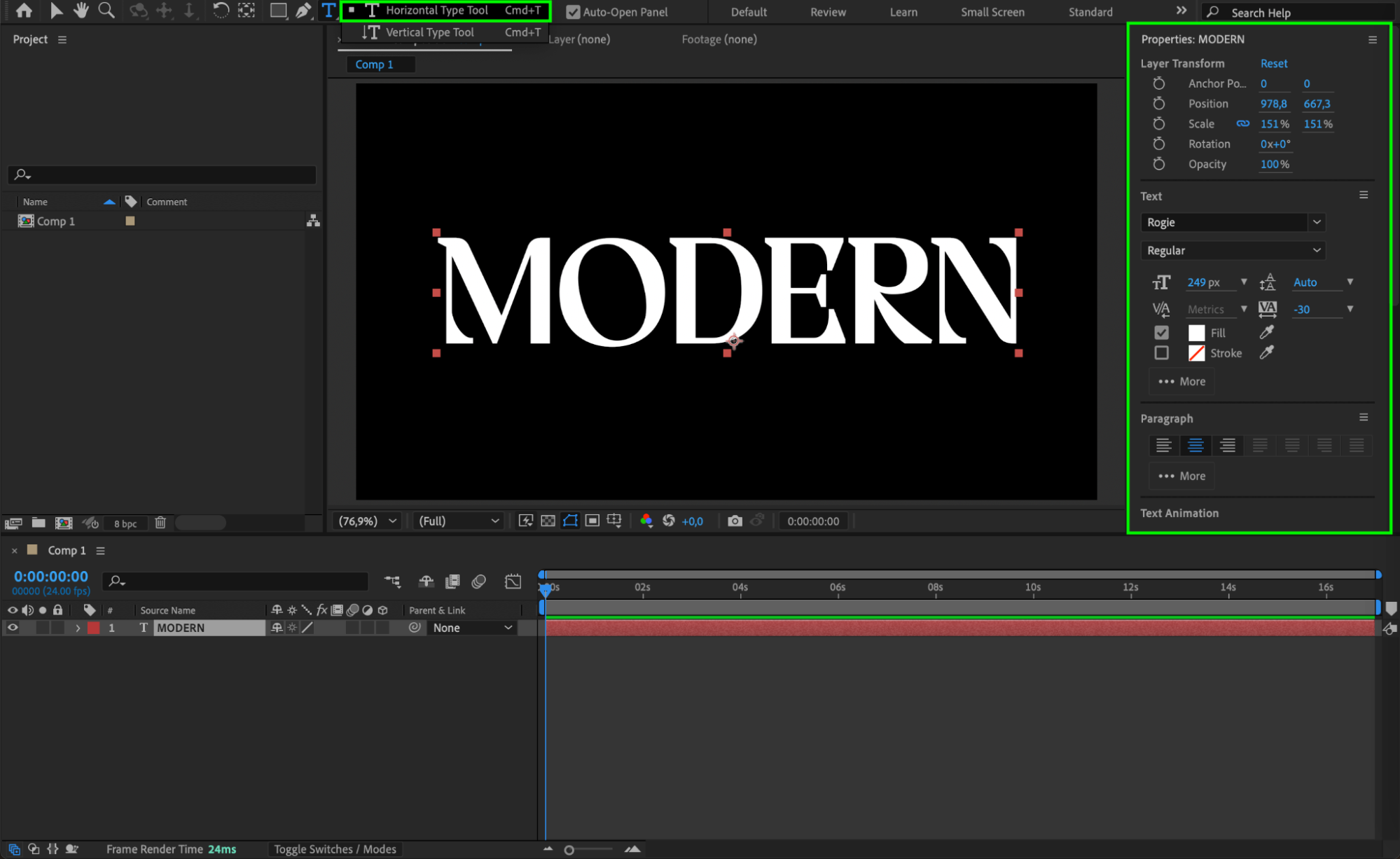Take a snapshot with camera icon
The width and height of the screenshot is (1400, 859).
click(x=734, y=521)
